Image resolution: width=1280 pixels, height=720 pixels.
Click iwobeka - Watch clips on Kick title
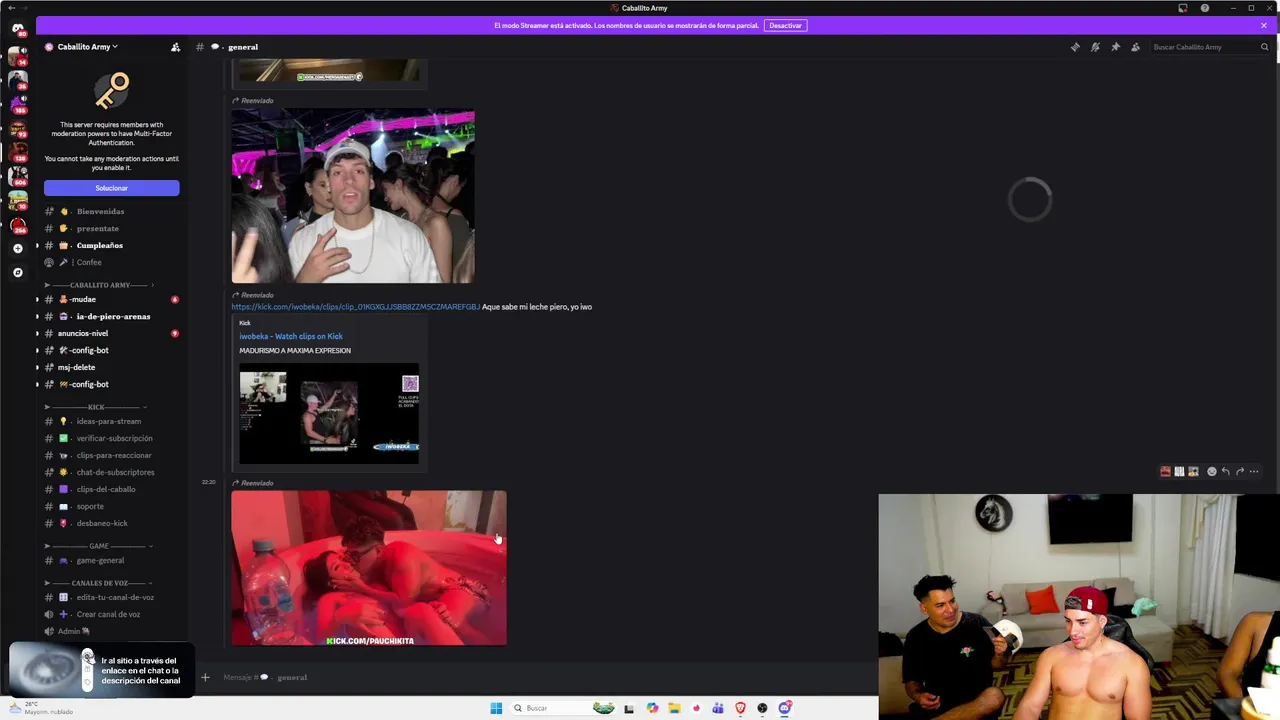coord(291,336)
